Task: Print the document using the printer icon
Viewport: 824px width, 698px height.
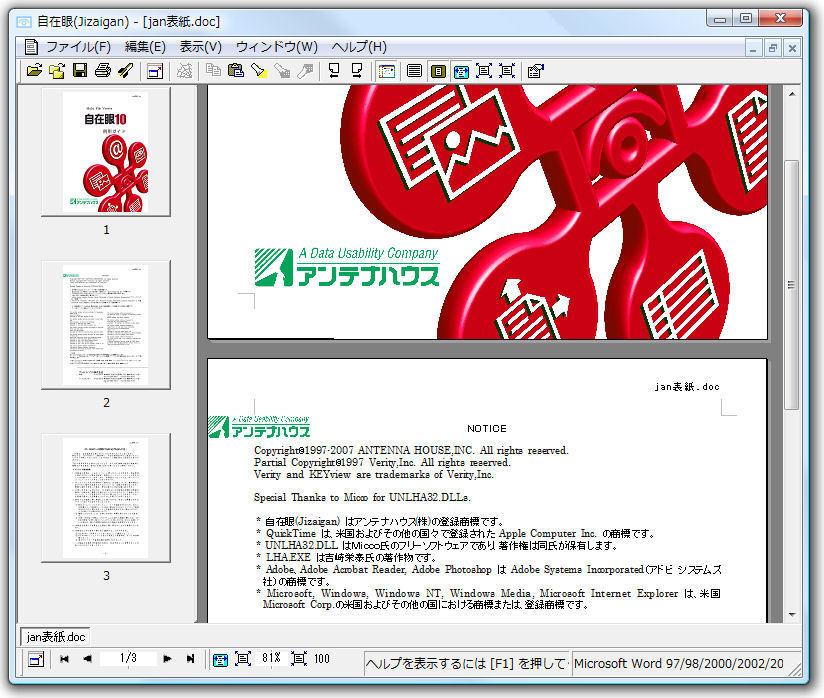Action: [x=103, y=70]
